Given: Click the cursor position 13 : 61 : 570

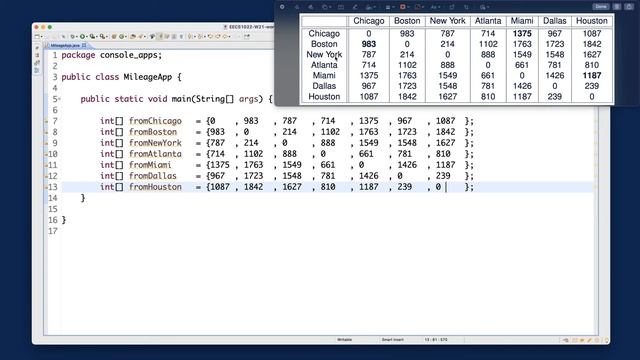Looking at the screenshot, I should point(436,340).
